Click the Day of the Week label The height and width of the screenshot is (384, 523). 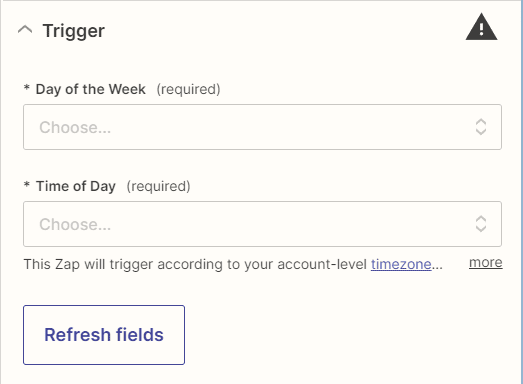click(91, 89)
